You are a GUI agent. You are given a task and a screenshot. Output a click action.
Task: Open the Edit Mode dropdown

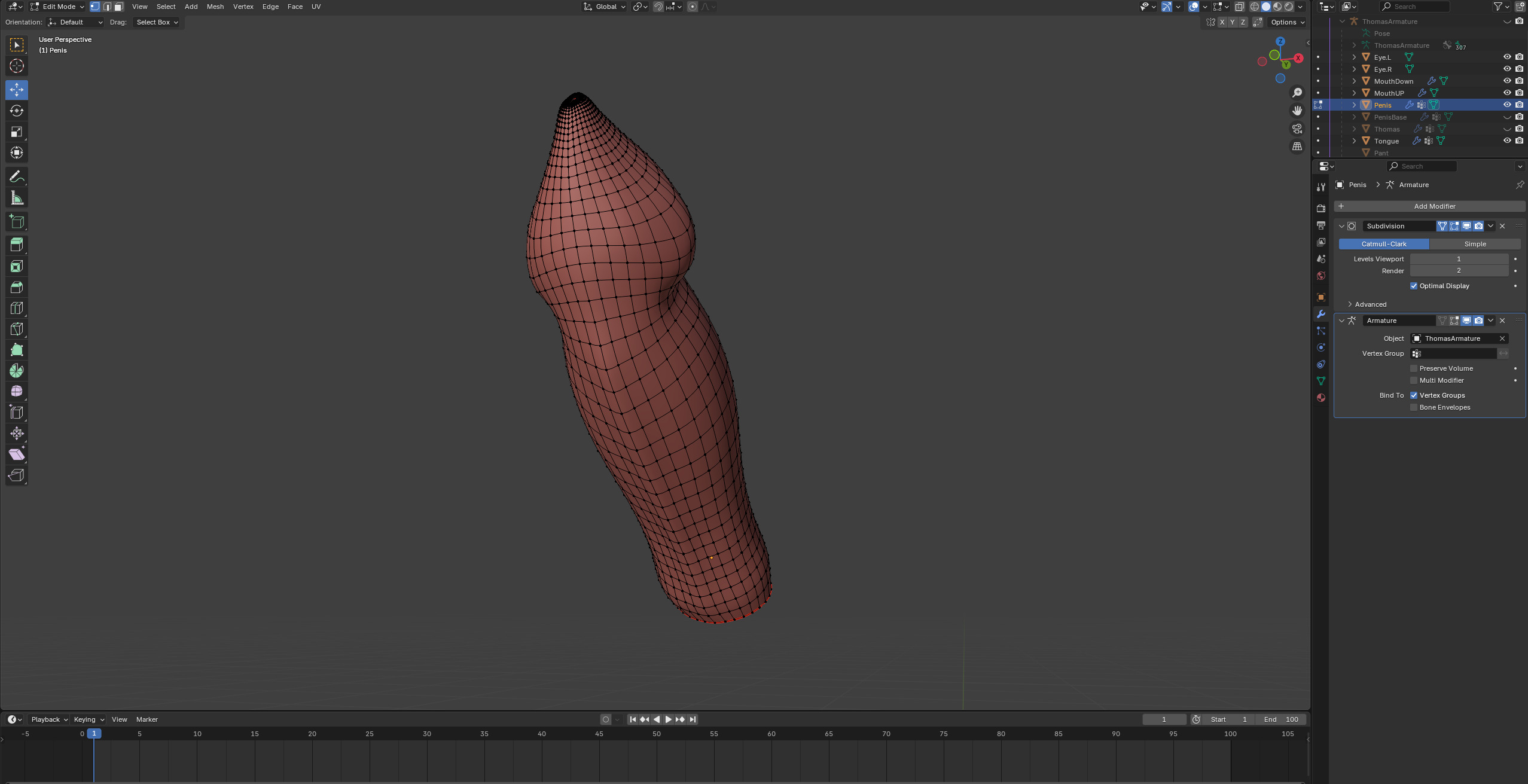[57, 7]
